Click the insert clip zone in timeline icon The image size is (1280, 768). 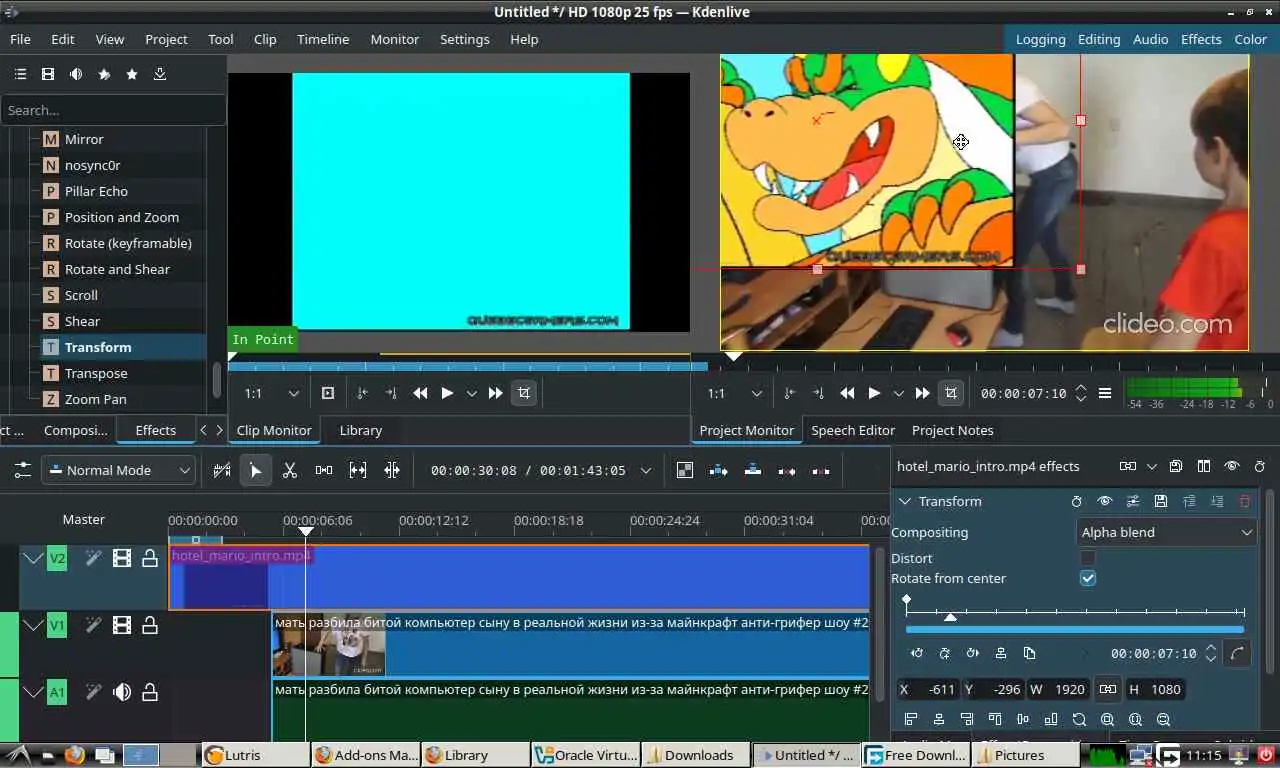[x=719, y=470]
